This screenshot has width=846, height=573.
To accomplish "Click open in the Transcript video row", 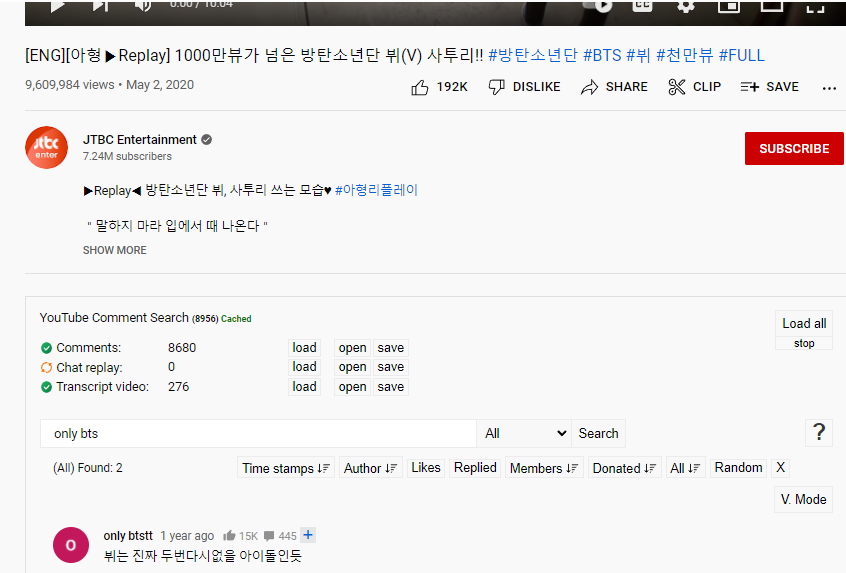I will [x=352, y=387].
